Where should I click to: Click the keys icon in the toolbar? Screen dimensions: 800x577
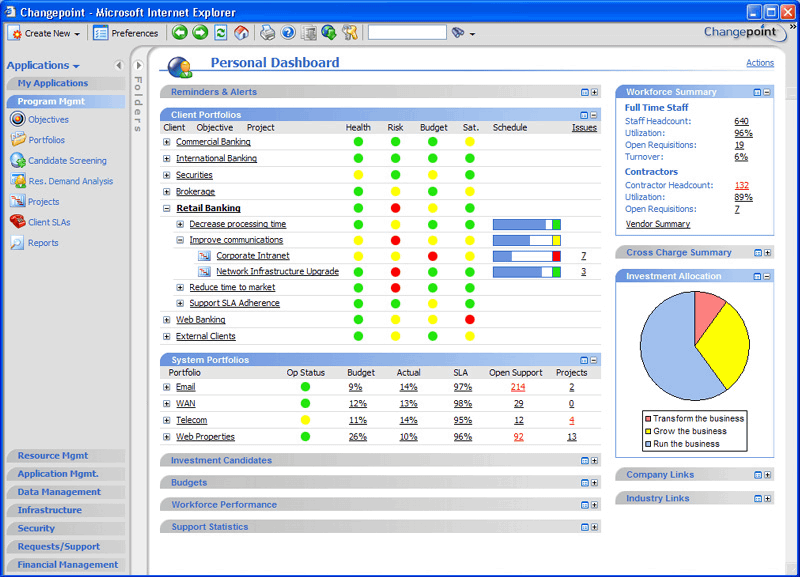point(350,33)
